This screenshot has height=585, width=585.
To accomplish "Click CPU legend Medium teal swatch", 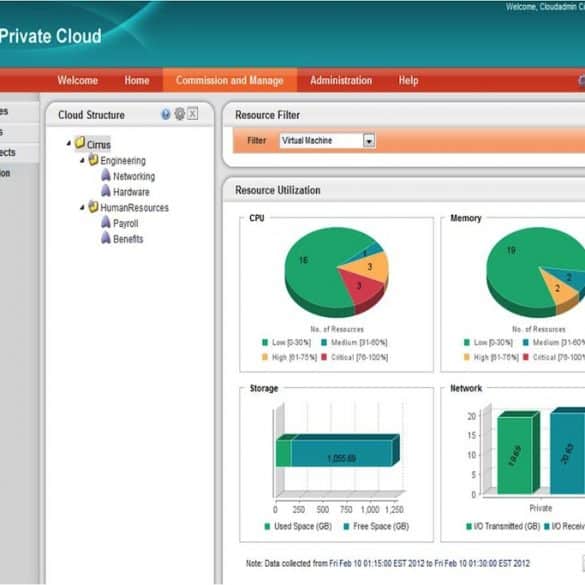I will coord(324,342).
